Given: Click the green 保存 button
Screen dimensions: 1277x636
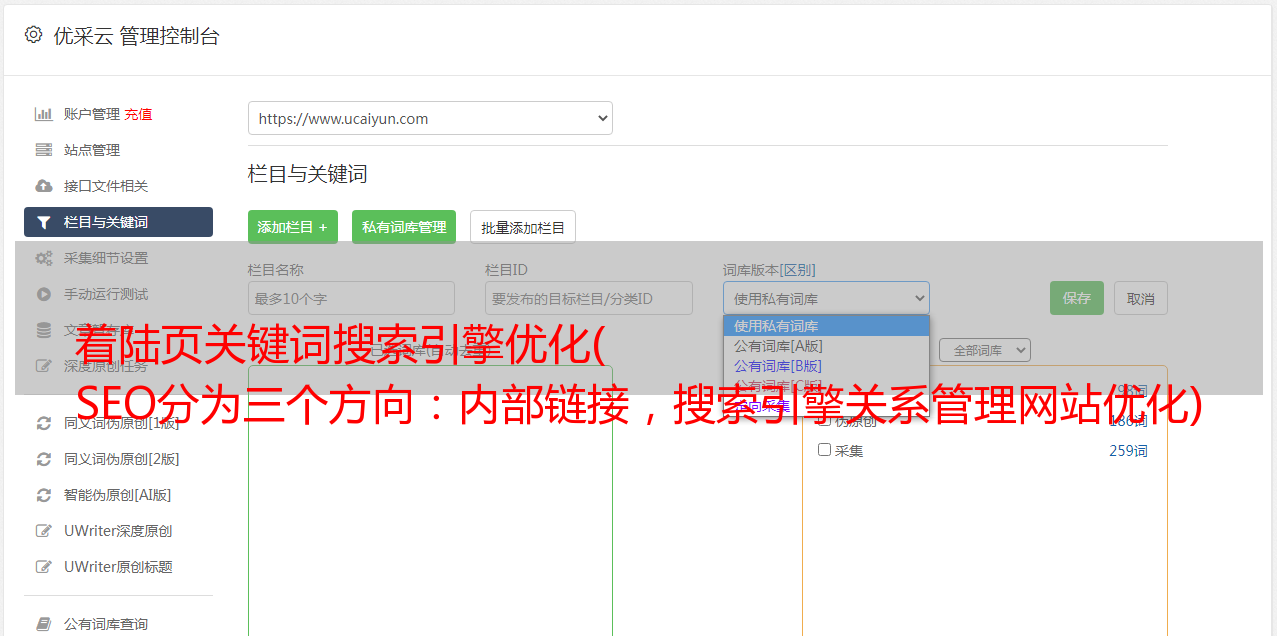Looking at the screenshot, I should coord(1077,298).
